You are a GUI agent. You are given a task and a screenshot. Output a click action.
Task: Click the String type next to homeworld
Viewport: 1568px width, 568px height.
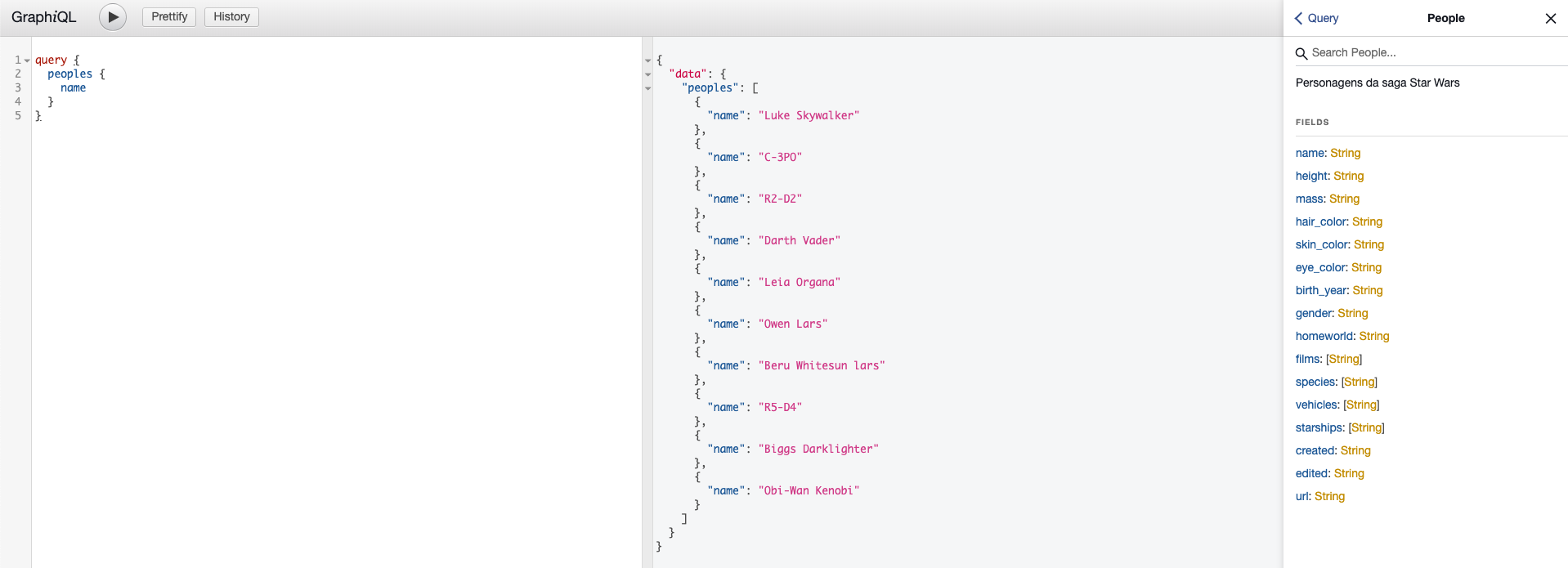pos(1374,336)
